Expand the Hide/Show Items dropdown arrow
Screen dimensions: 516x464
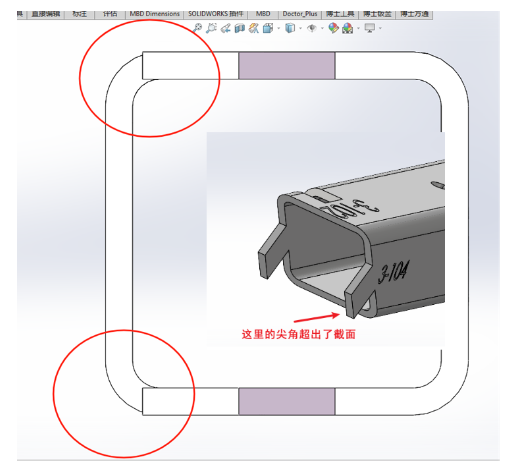point(322,29)
